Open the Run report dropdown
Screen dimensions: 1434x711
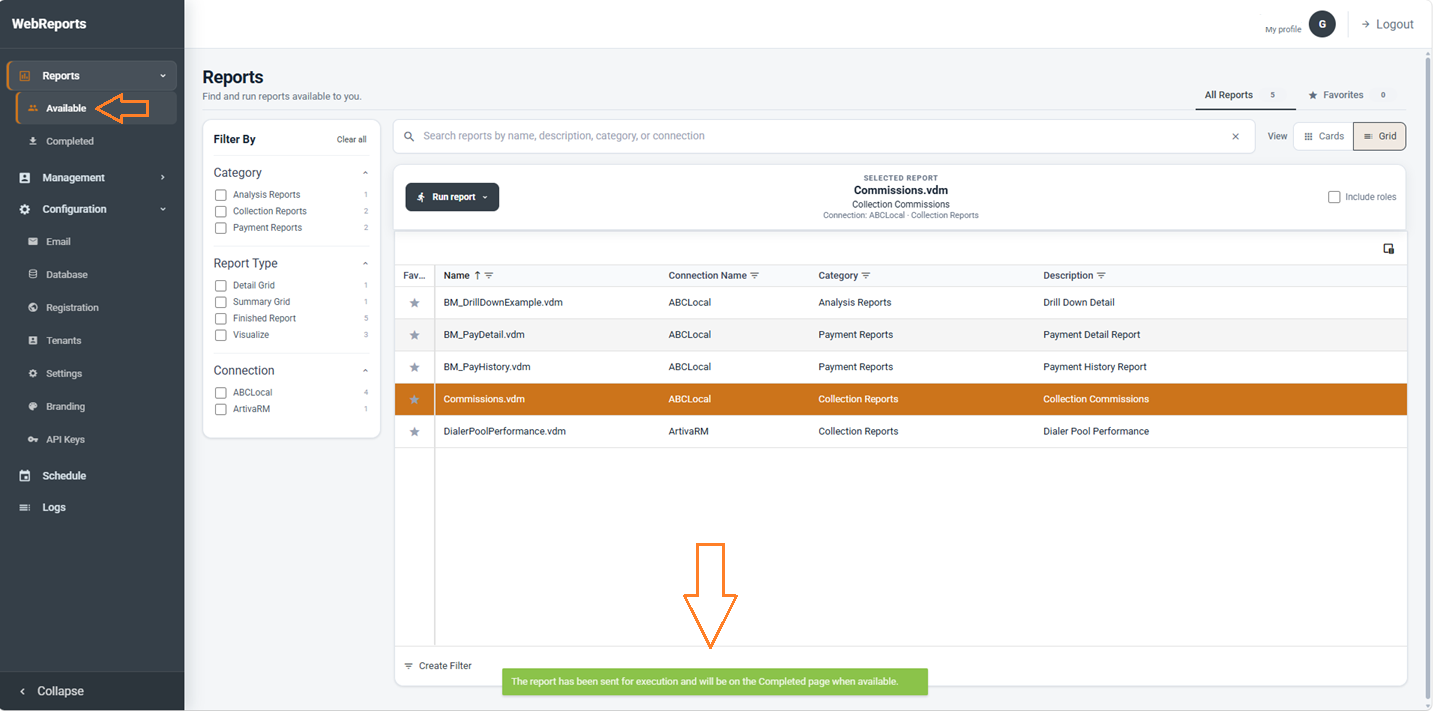point(452,197)
